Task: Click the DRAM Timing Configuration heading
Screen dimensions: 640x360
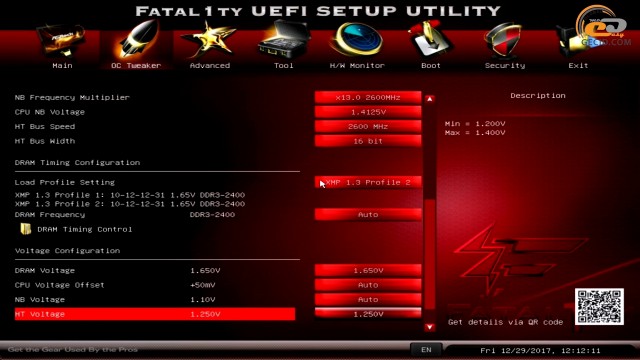Action: 77,162
